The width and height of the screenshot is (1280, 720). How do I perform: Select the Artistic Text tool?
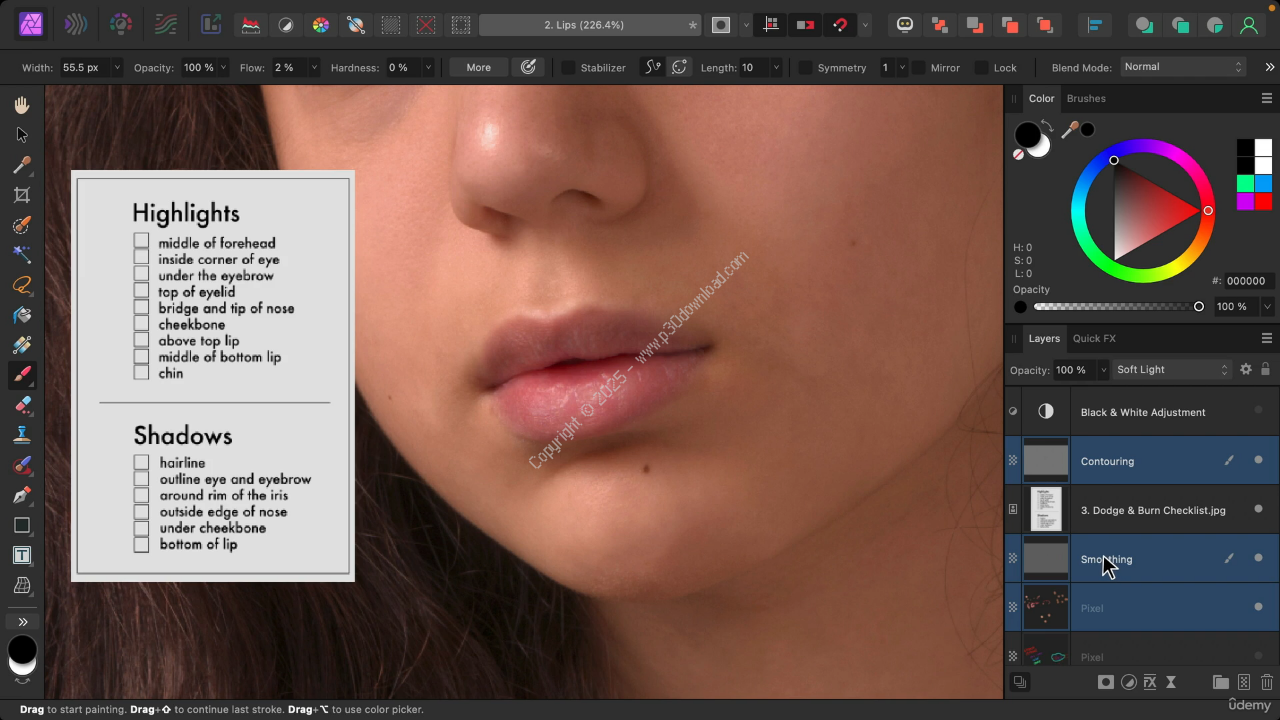click(22, 555)
